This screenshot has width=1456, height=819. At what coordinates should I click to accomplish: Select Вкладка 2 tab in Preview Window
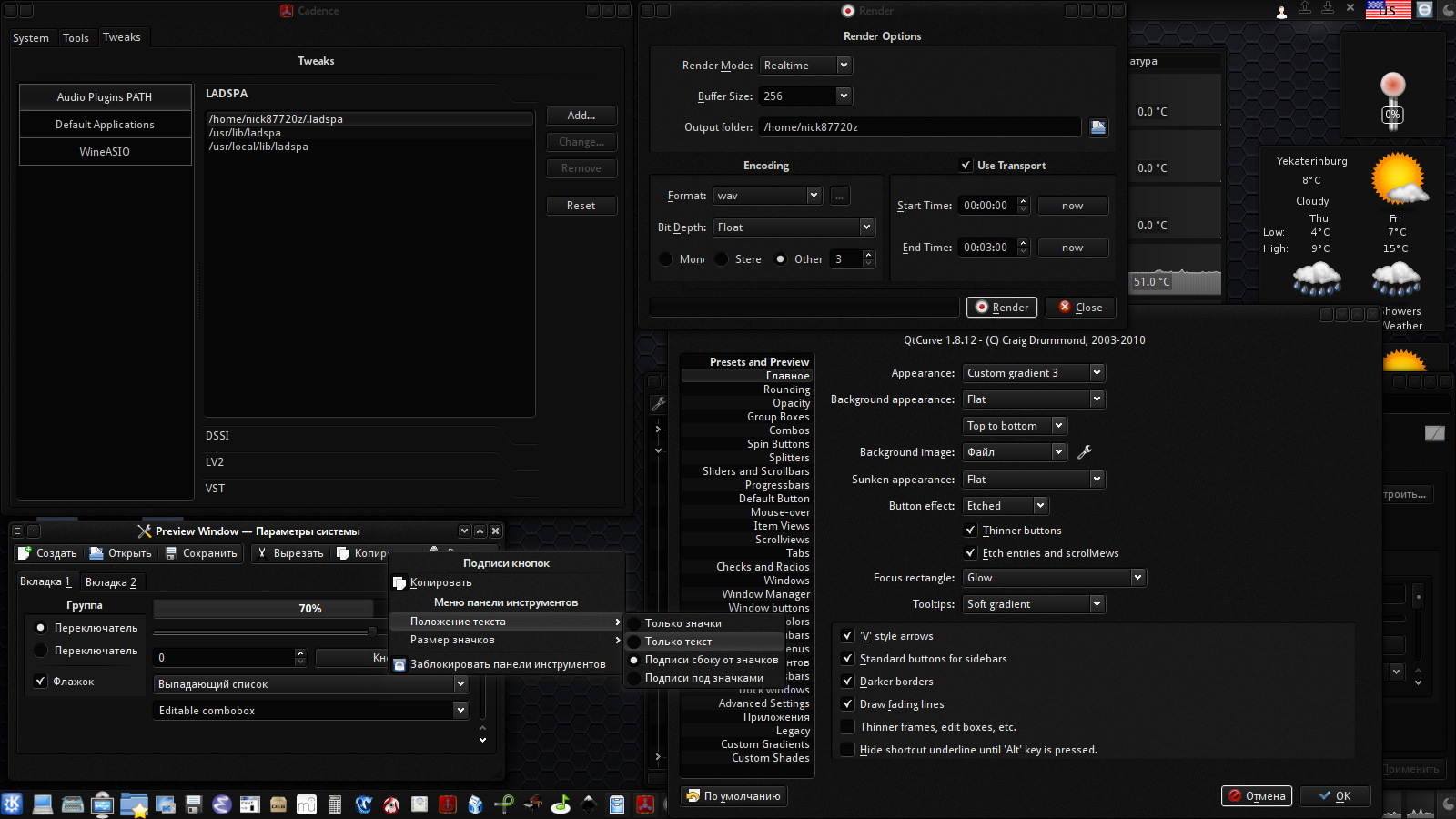(111, 582)
